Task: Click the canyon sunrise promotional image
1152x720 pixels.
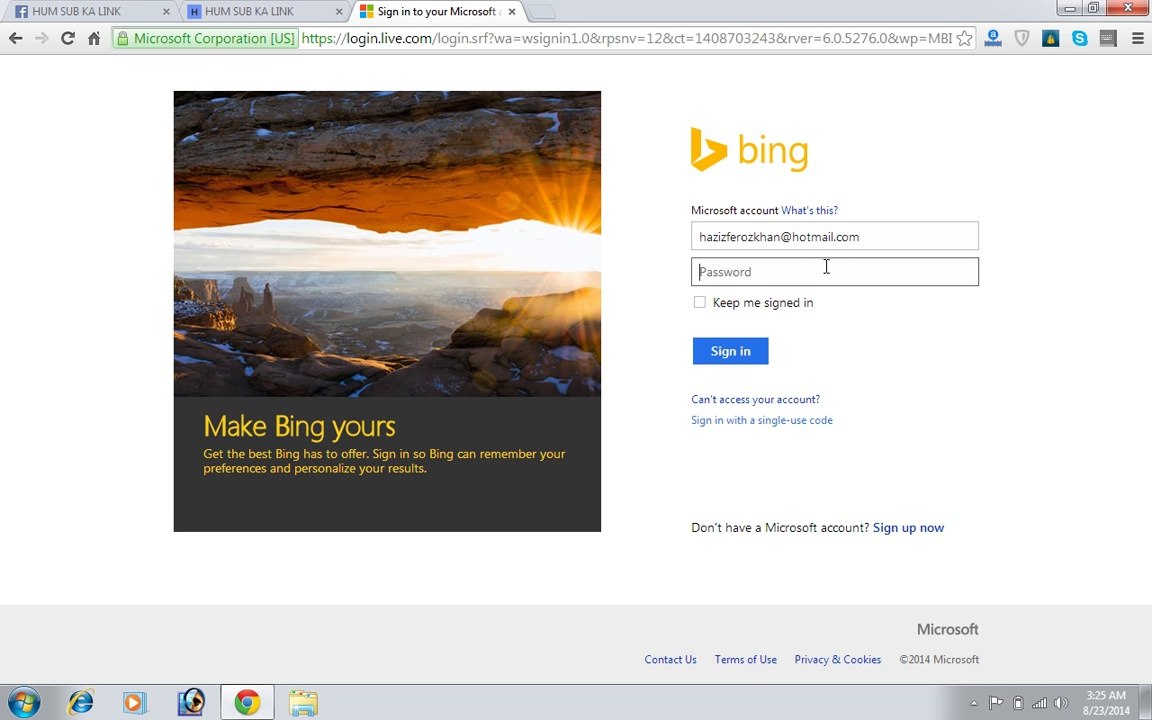Action: (387, 244)
